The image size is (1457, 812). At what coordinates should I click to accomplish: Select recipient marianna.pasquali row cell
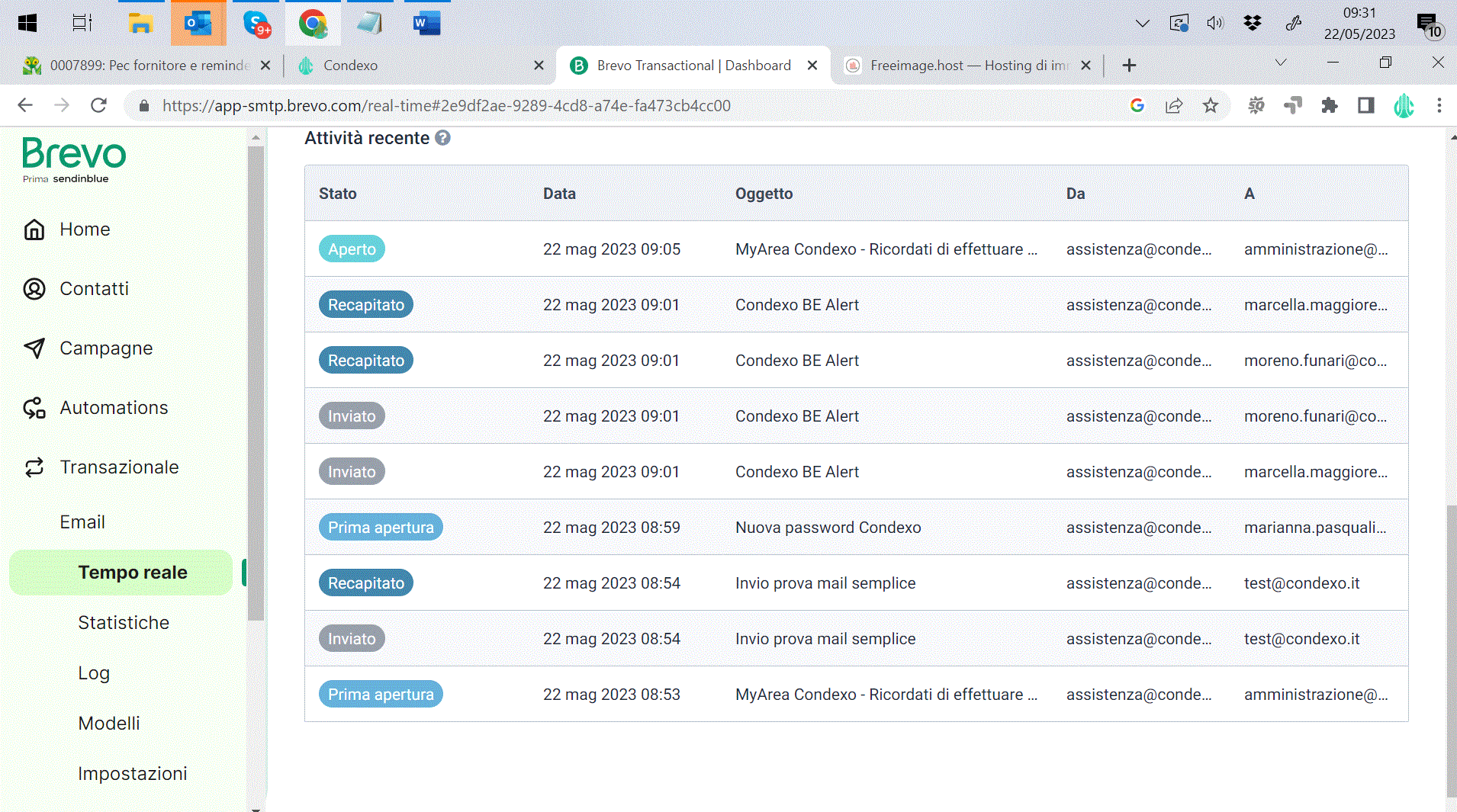tap(1315, 528)
